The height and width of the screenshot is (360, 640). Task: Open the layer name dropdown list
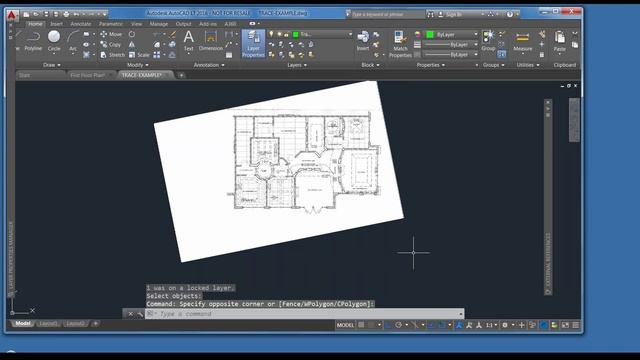pos(350,34)
